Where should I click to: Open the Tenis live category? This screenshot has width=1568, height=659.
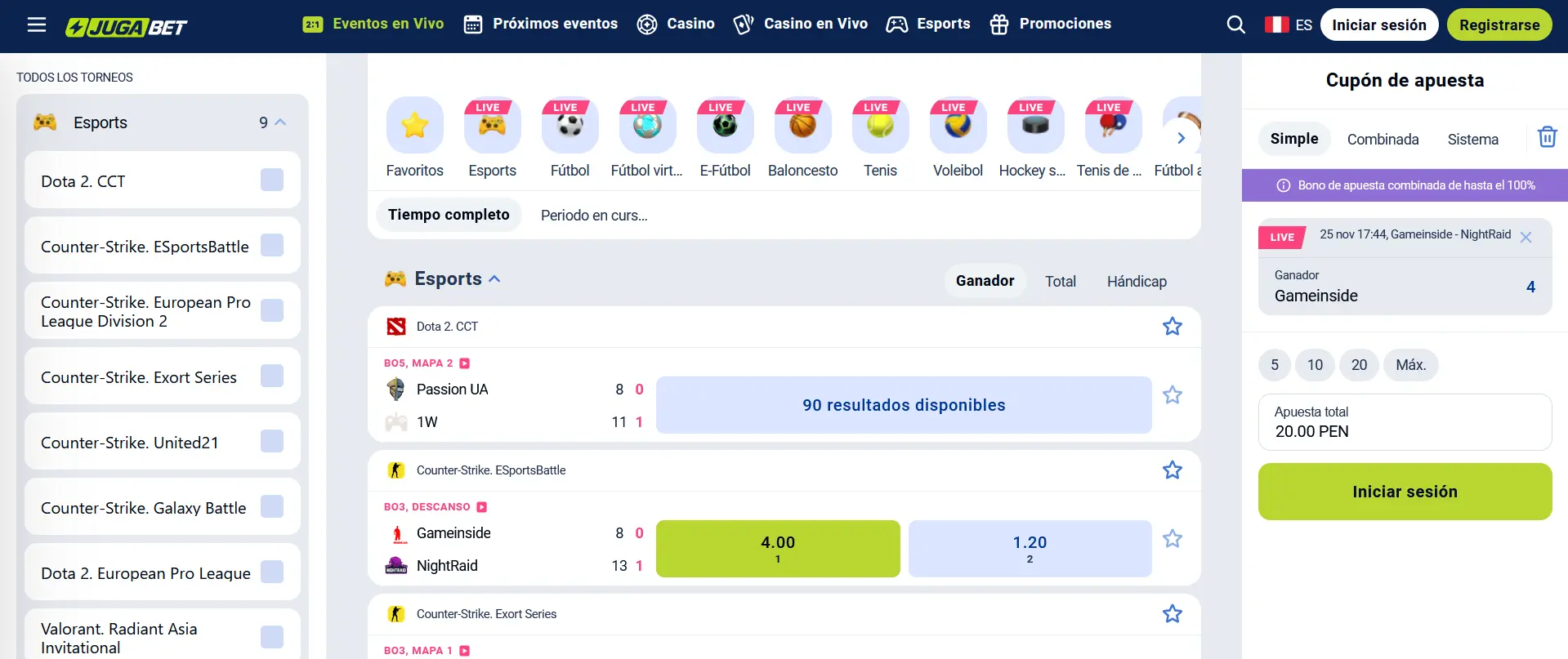pos(879,126)
